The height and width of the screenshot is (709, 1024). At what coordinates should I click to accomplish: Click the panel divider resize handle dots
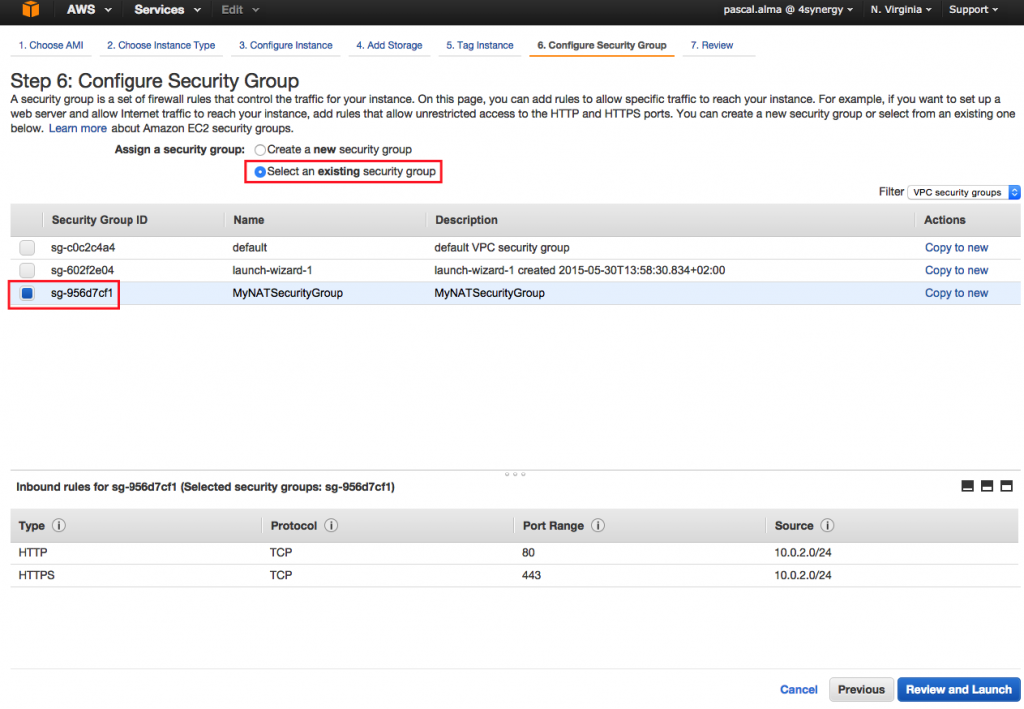pyautogui.click(x=515, y=474)
